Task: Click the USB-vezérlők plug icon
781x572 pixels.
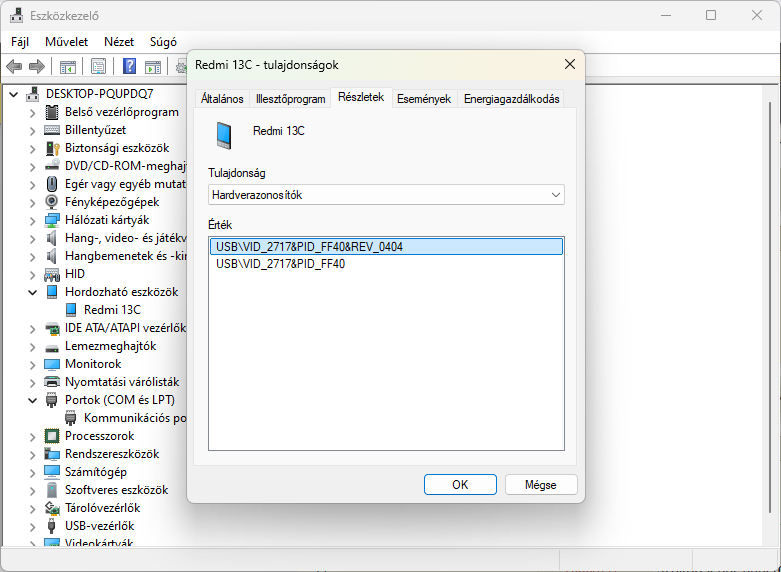Action: [x=51, y=526]
